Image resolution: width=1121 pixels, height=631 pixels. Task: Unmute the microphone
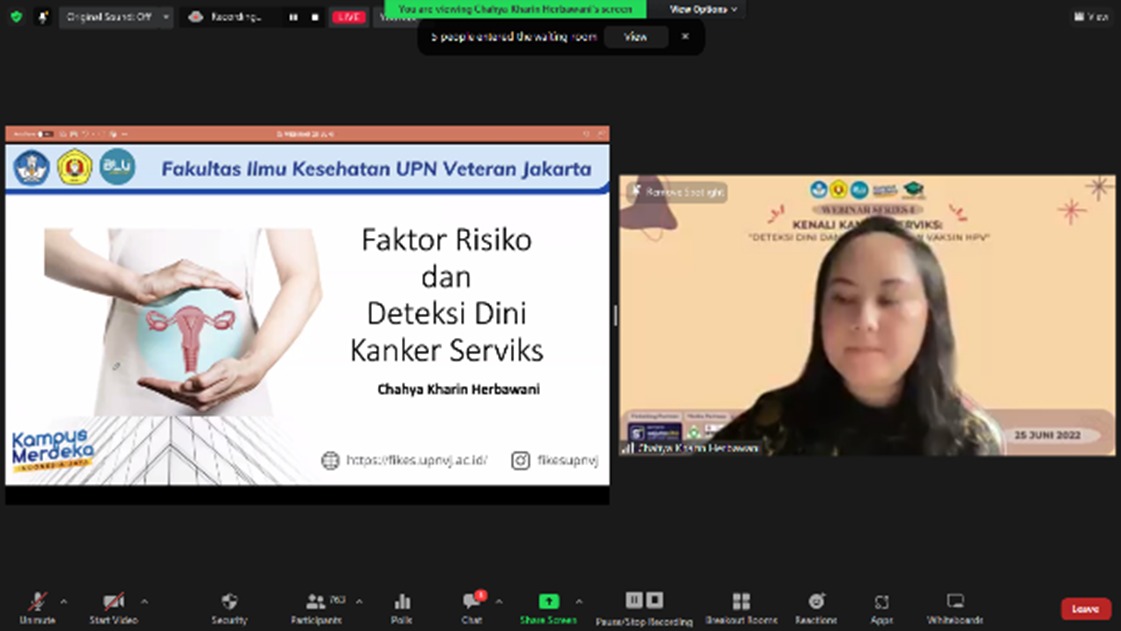tap(37, 607)
